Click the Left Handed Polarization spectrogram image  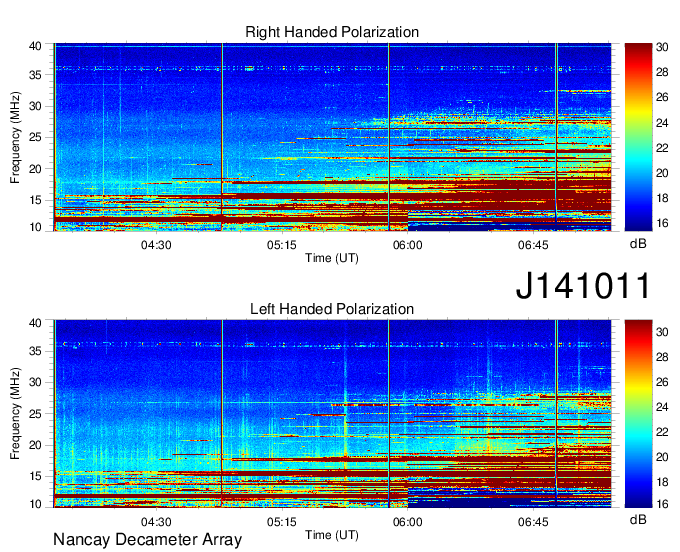tap(332, 414)
